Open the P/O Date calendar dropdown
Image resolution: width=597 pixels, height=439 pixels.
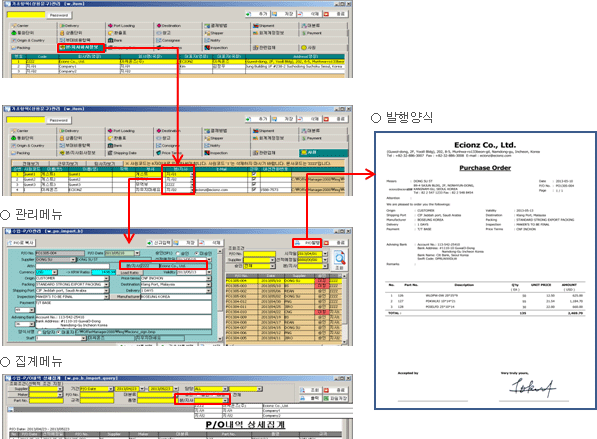point(137,253)
